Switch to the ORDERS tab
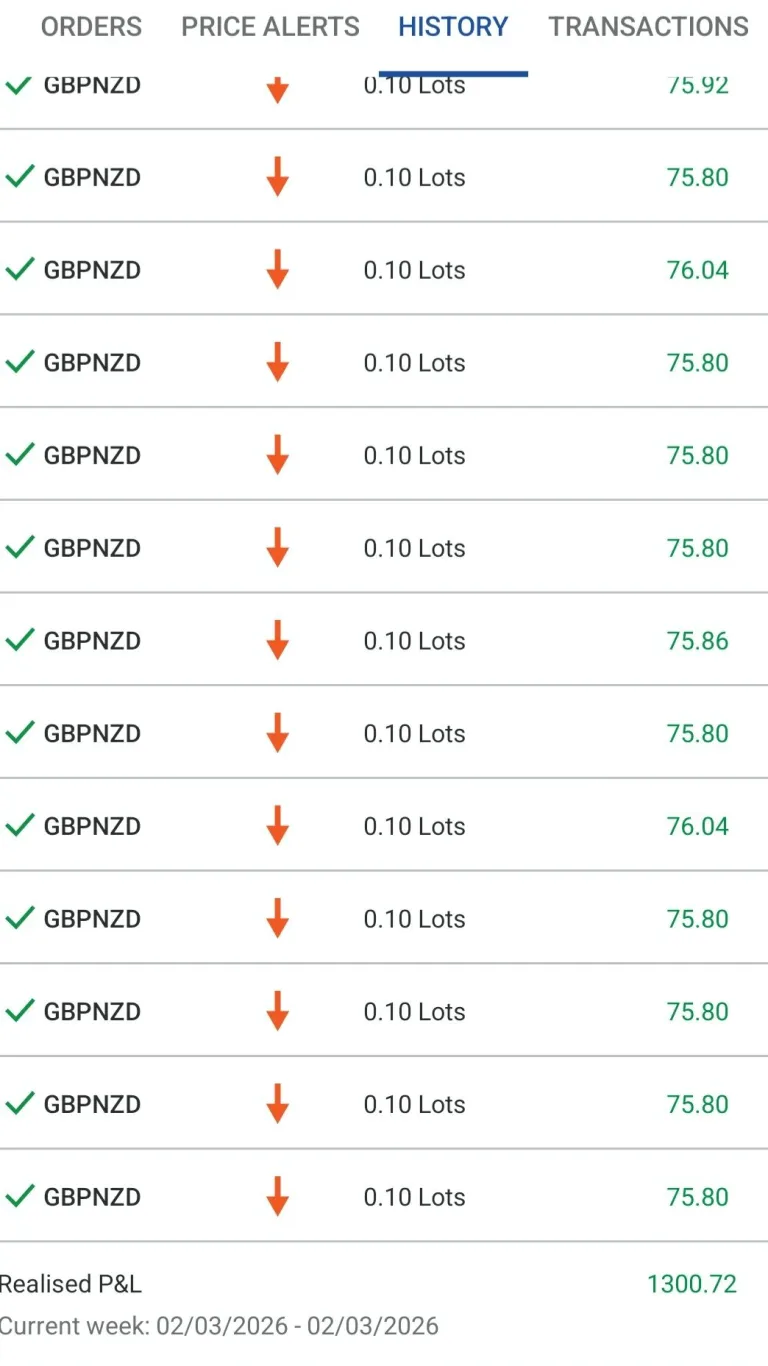 (91, 27)
